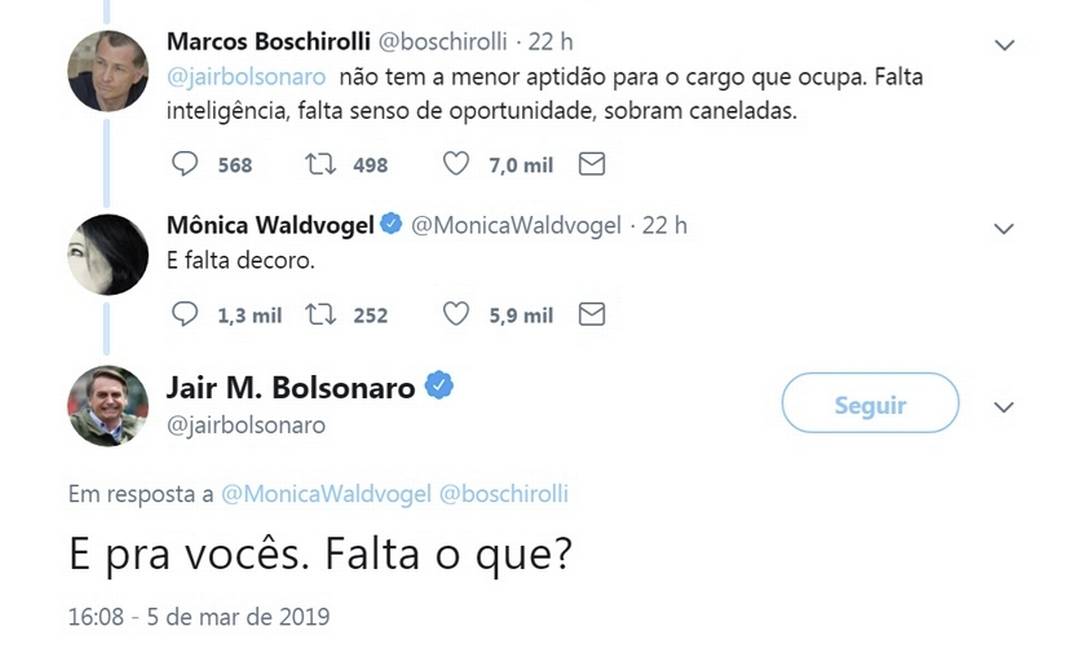Open Marcos Boschirolli's profile picture
Viewport: 1086px width, 652px height.
coord(108,71)
